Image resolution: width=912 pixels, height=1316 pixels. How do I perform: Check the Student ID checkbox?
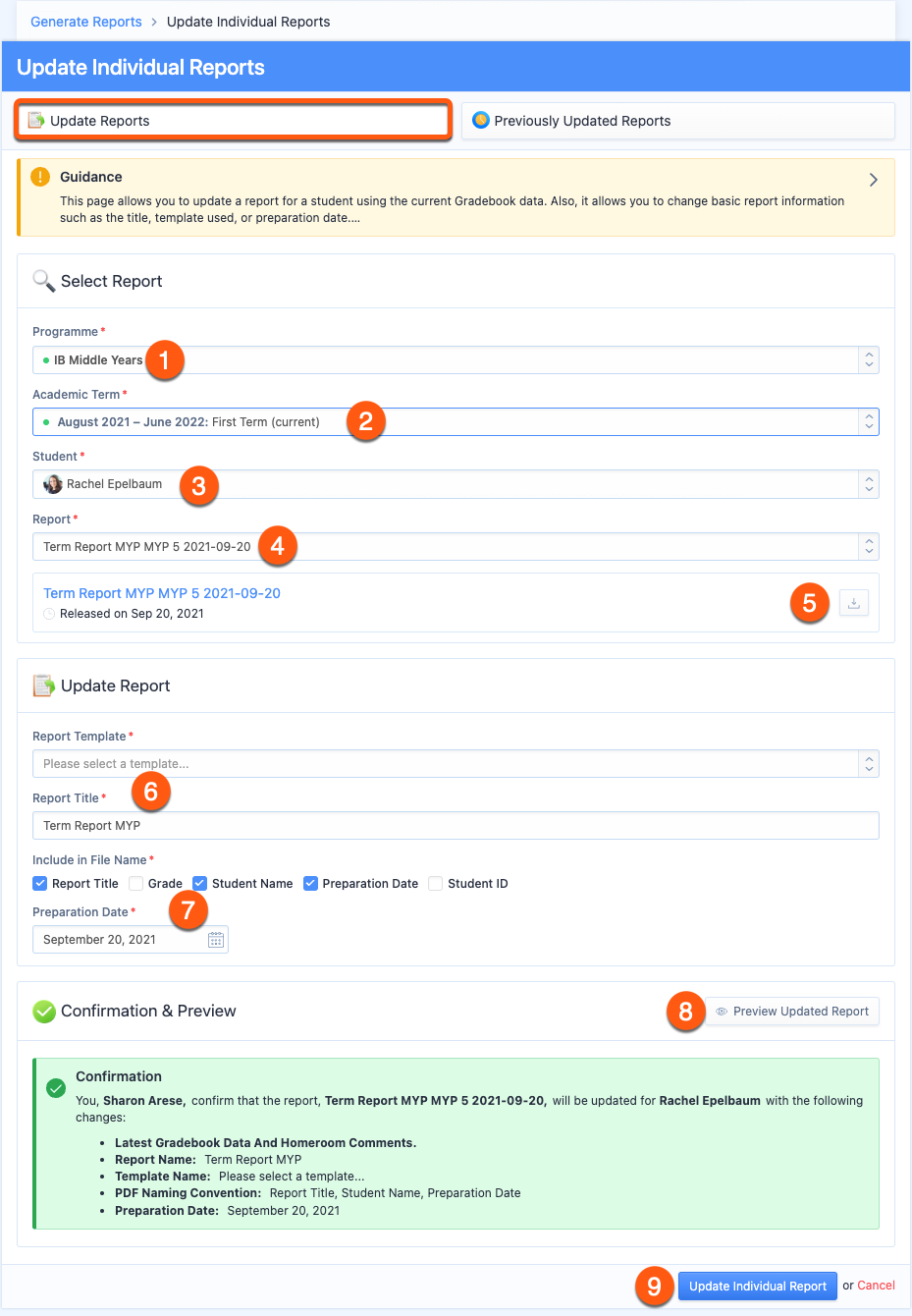pos(436,884)
